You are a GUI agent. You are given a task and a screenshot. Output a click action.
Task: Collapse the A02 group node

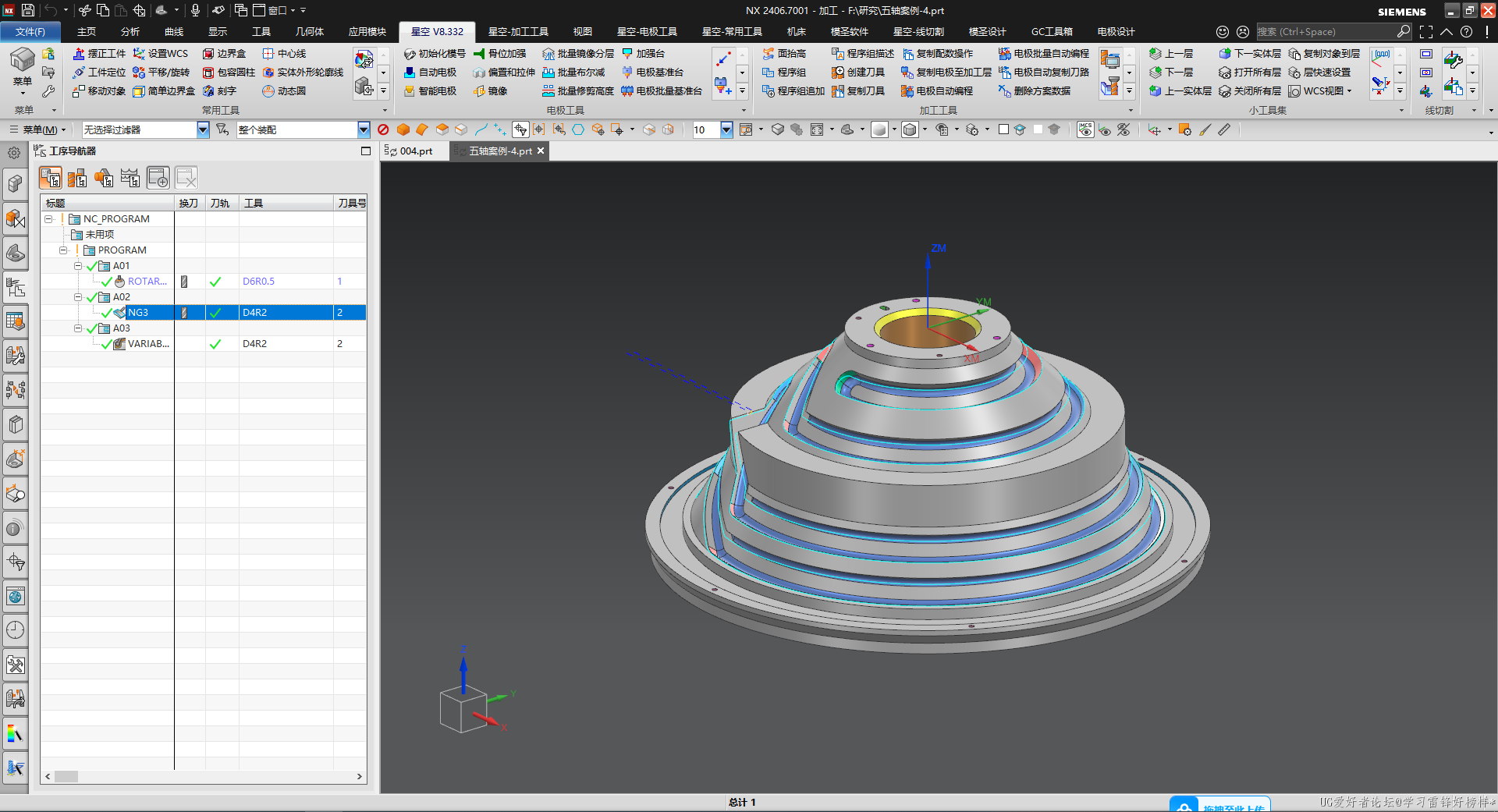pyautogui.click(x=78, y=297)
